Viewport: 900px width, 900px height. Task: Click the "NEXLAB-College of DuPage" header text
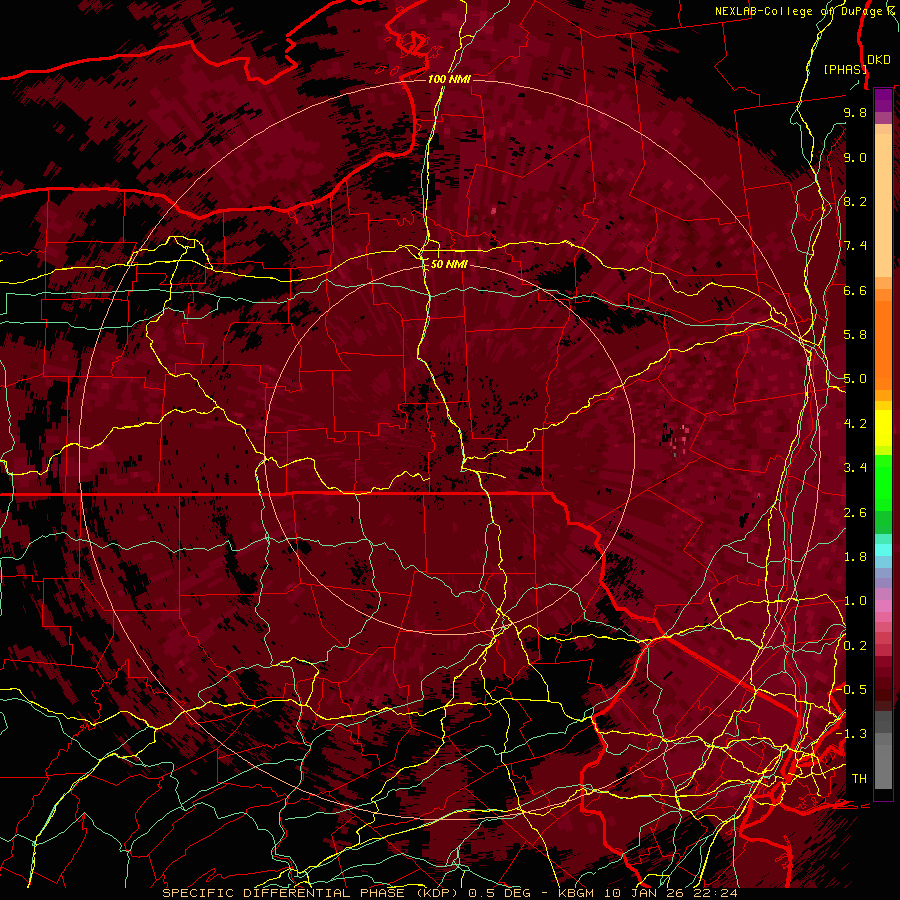798,11
